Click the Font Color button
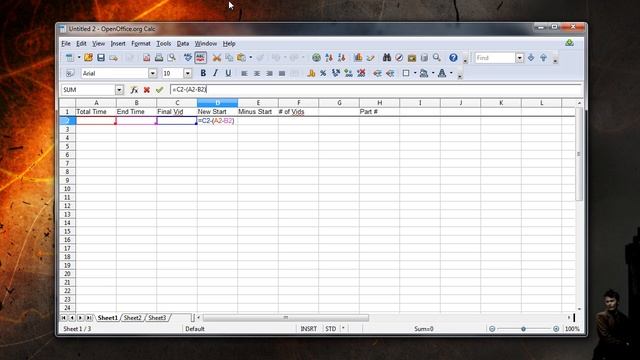Image resolution: width=640 pixels, height=360 pixels. (442, 73)
